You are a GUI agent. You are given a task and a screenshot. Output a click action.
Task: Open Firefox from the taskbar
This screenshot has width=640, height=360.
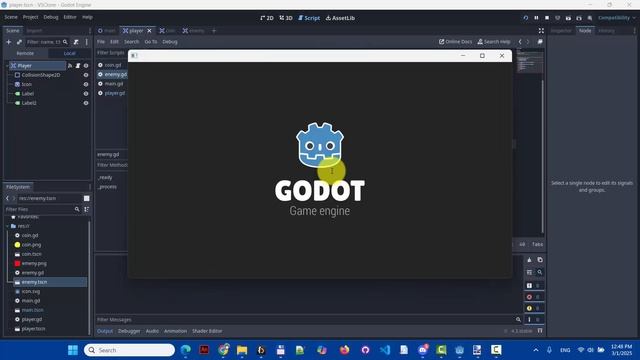click(x=344, y=350)
